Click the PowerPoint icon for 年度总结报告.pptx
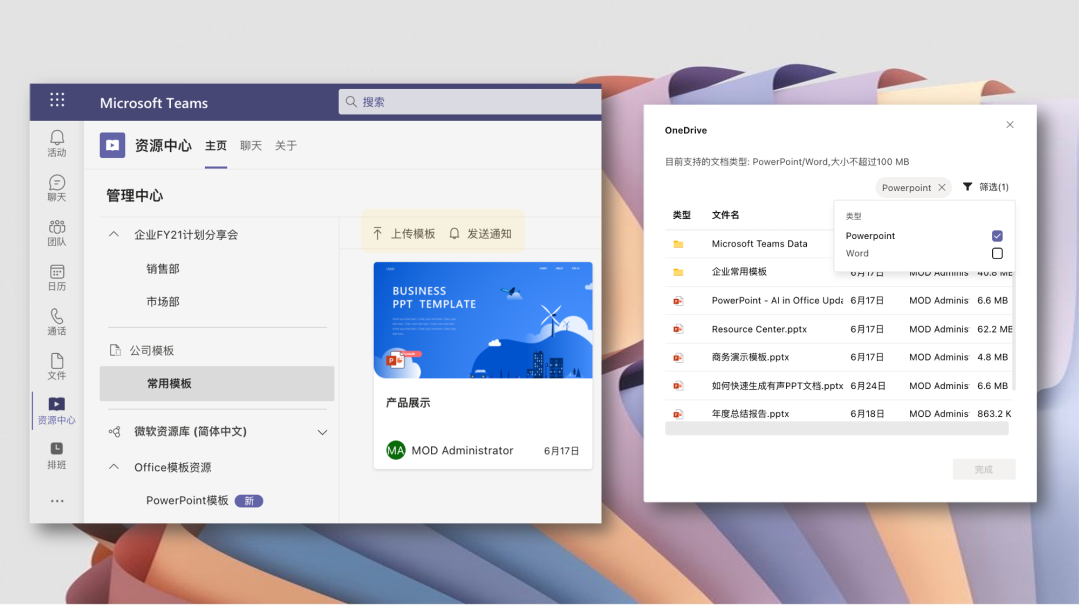Image resolution: width=1080 pixels, height=607 pixels. point(678,414)
